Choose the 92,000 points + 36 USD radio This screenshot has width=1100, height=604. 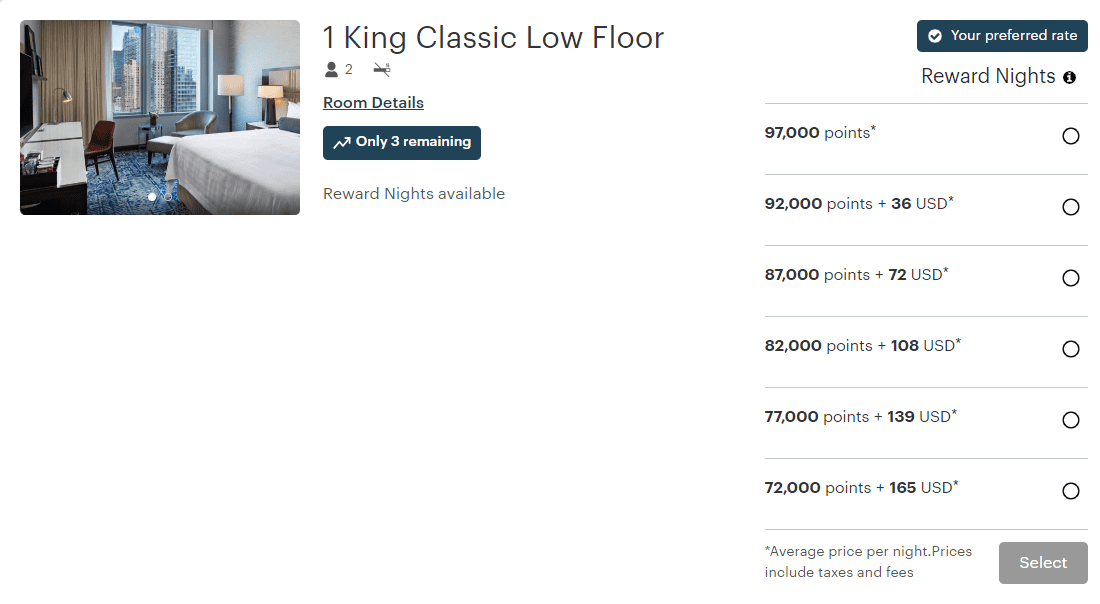click(x=1071, y=207)
